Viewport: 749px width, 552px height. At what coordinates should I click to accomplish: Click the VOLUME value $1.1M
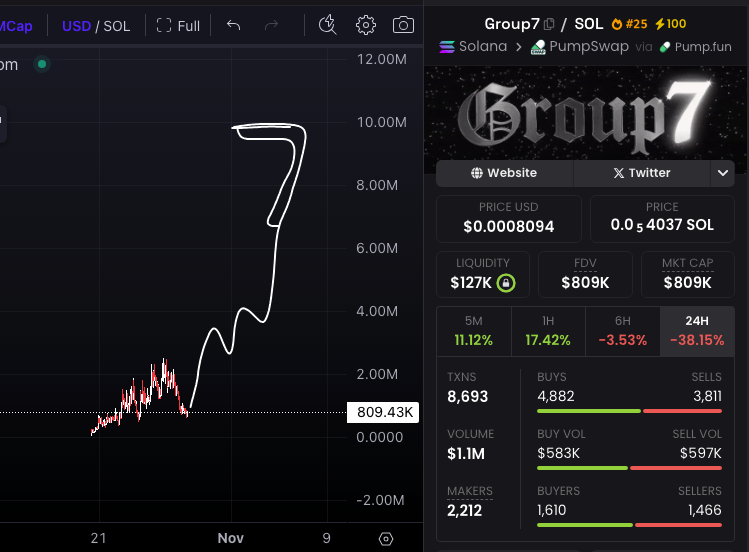point(466,454)
